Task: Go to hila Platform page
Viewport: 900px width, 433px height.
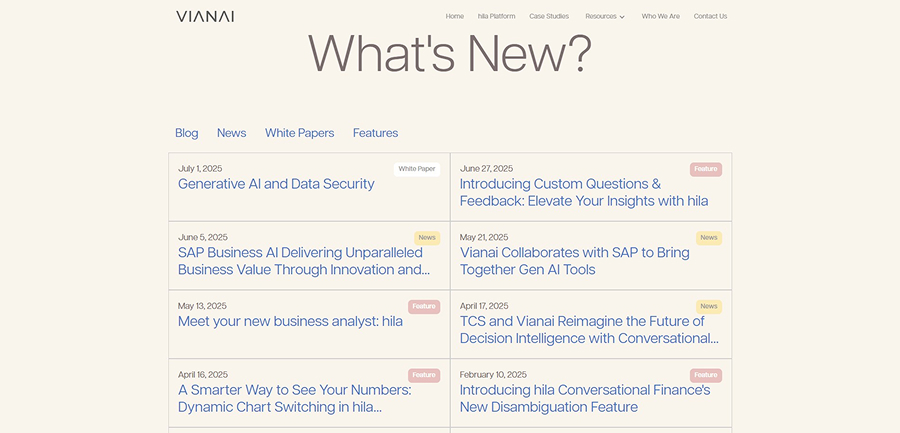Action: tap(496, 16)
